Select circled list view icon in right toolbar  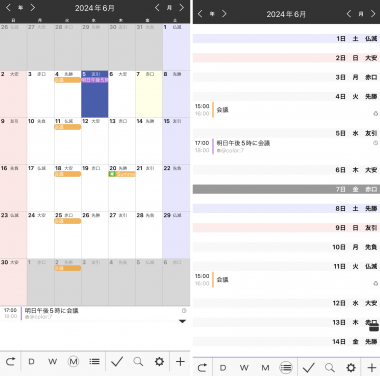point(286,368)
